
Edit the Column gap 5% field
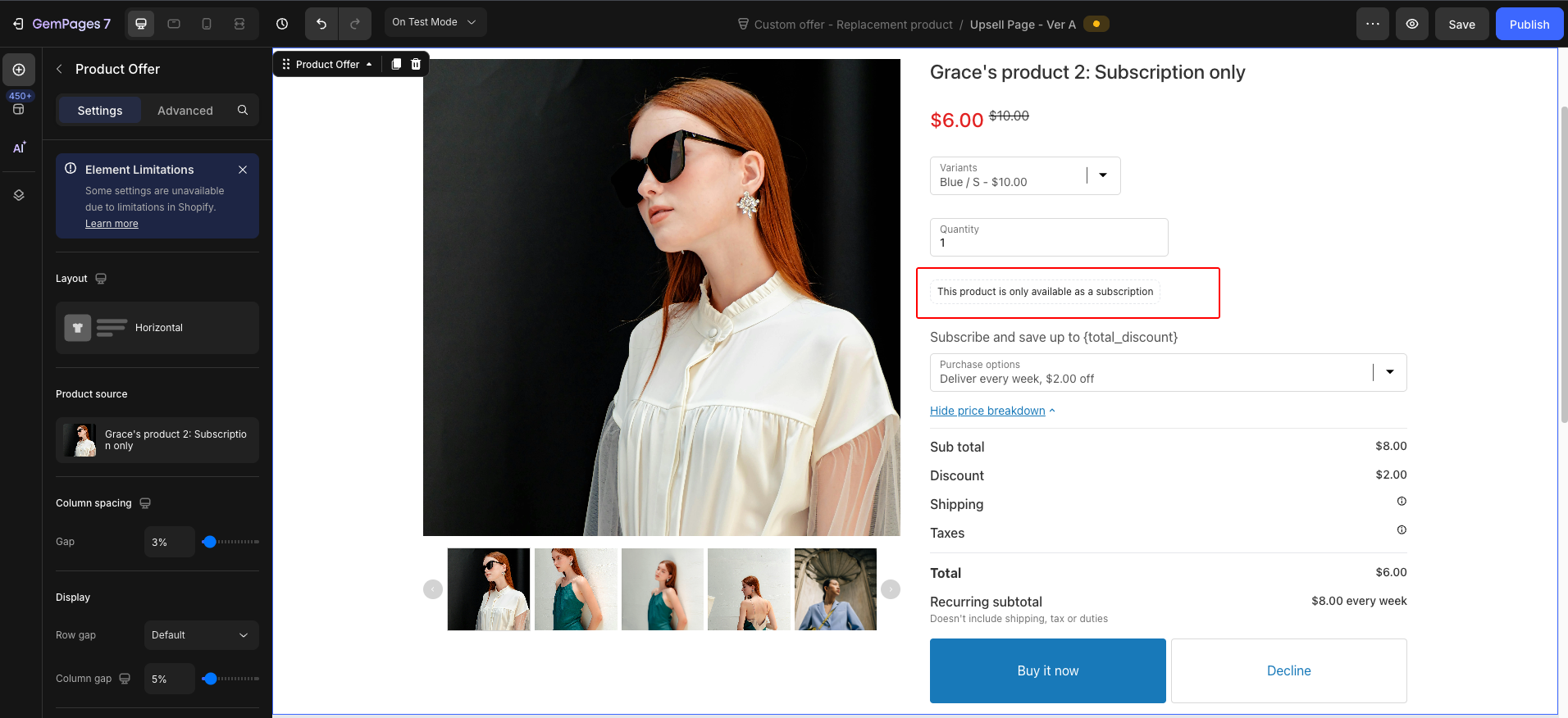tap(170, 679)
